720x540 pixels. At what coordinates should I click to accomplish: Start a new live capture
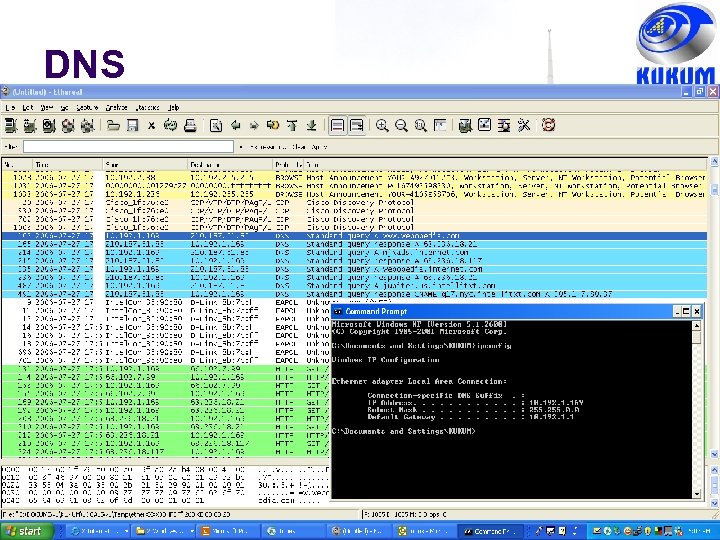point(49,125)
